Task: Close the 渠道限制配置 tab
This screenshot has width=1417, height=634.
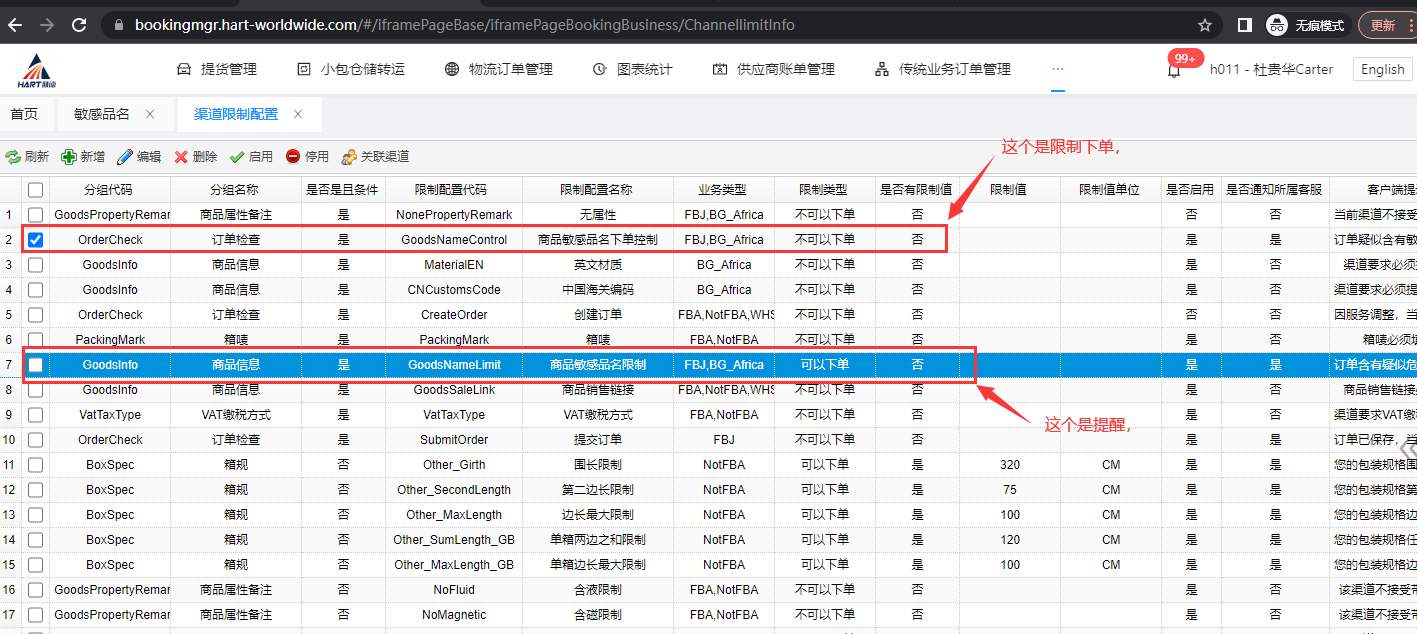Action: [298, 114]
